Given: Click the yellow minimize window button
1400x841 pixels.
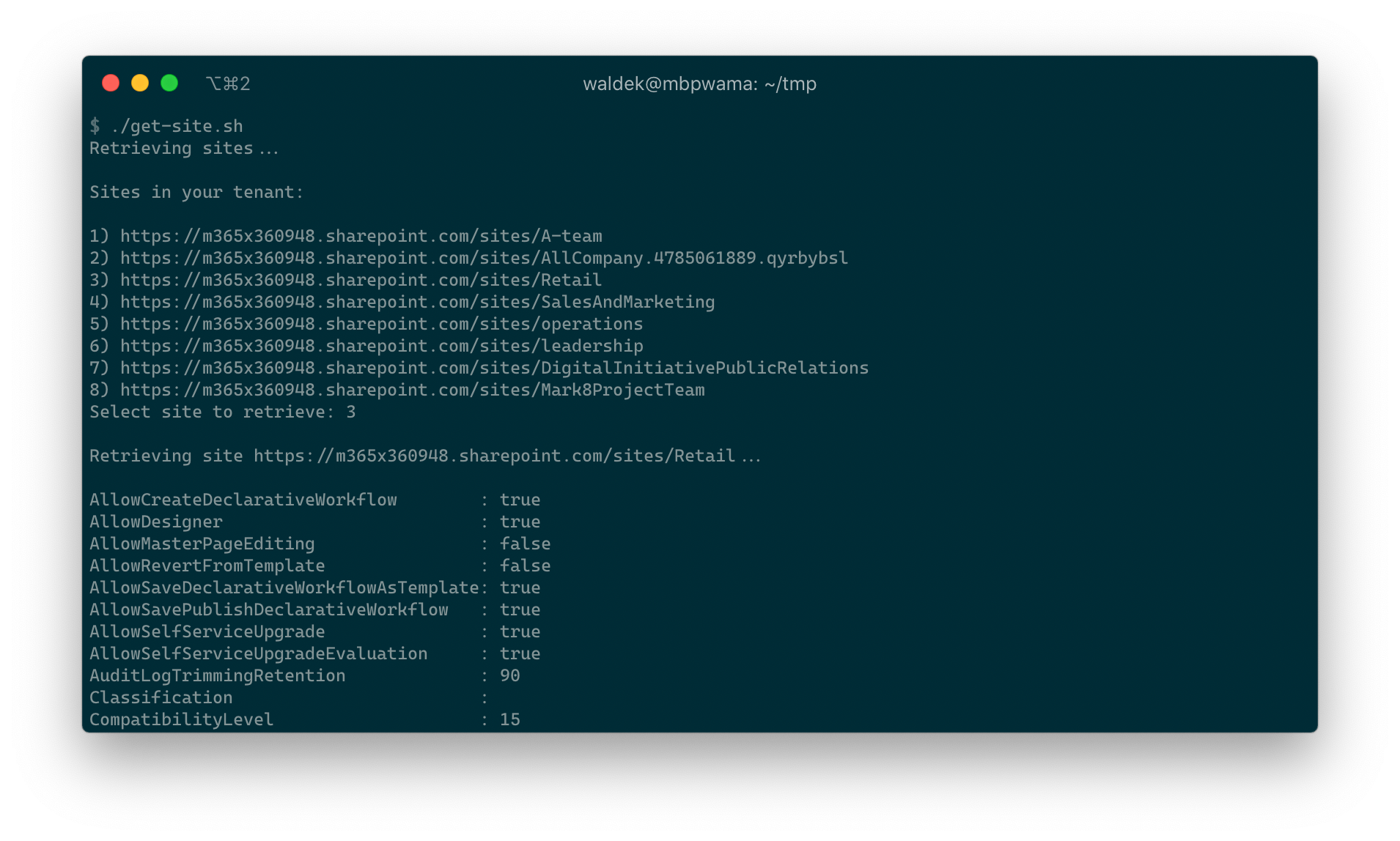Looking at the screenshot, I should pos(140,84).
